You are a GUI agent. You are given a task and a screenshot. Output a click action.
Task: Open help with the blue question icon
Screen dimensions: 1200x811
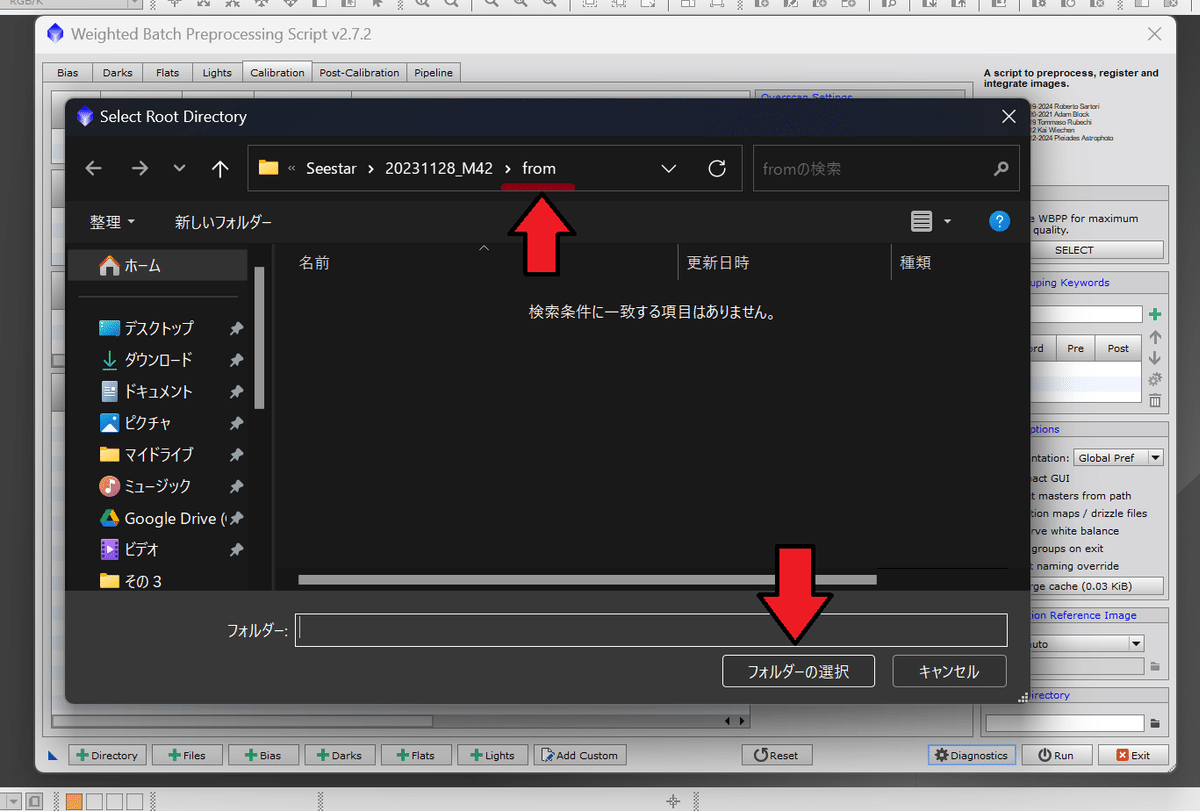click(x=999, y=222)
